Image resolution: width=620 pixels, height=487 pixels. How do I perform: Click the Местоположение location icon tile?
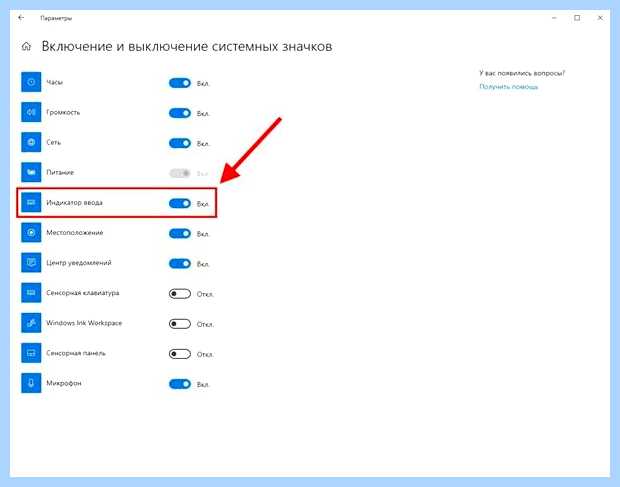click(x=31, y=232)
